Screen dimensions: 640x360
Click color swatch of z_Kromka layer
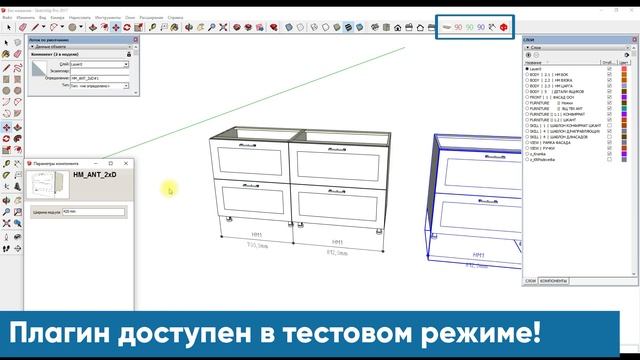click(624, 154)
